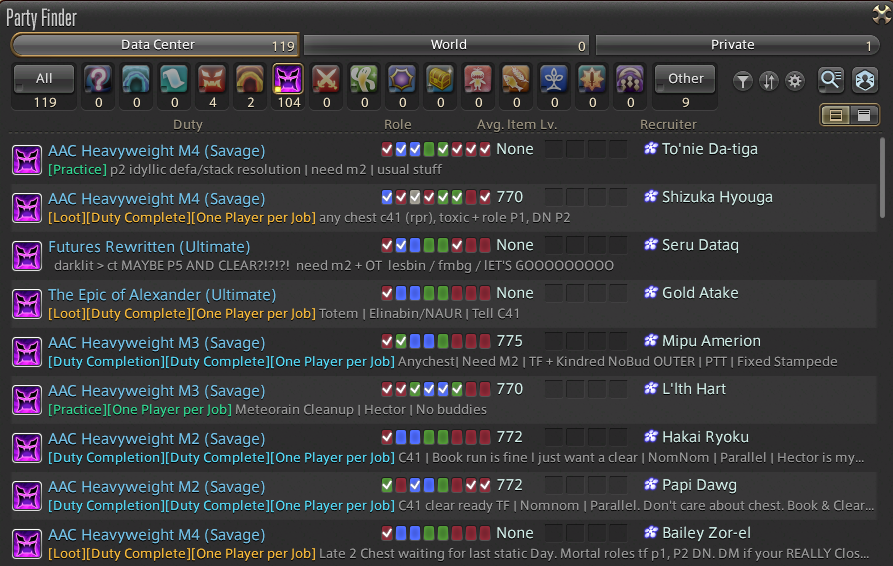
Task: Click recruiter name Papi Dawg
Action: coord(699,485)
